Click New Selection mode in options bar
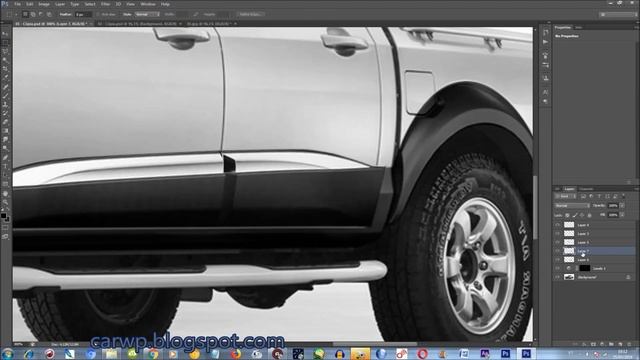 pyautogui.click(x=25, y=14)
